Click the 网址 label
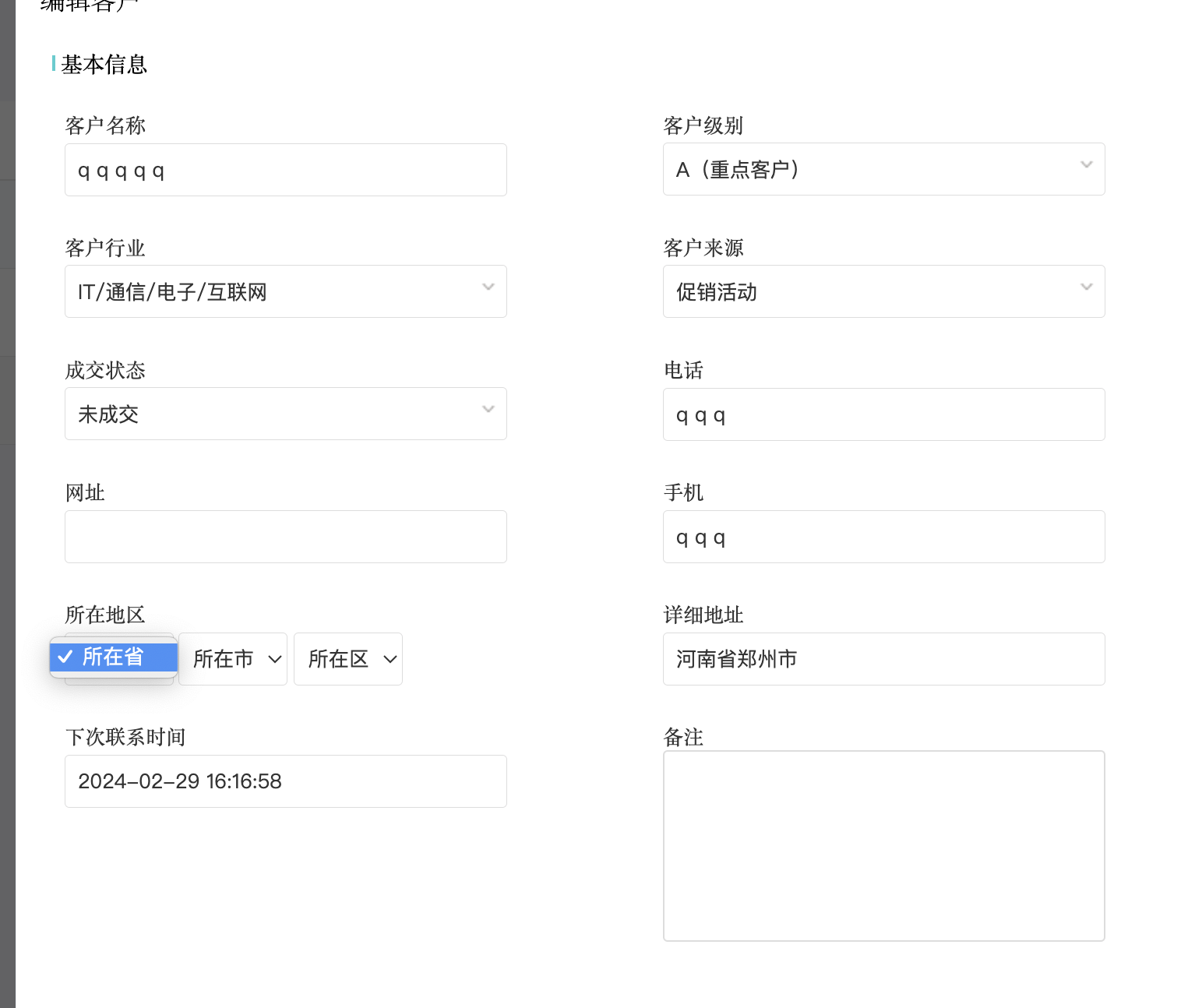This screenshot has width=1181, height=1008. click(85, 492)
